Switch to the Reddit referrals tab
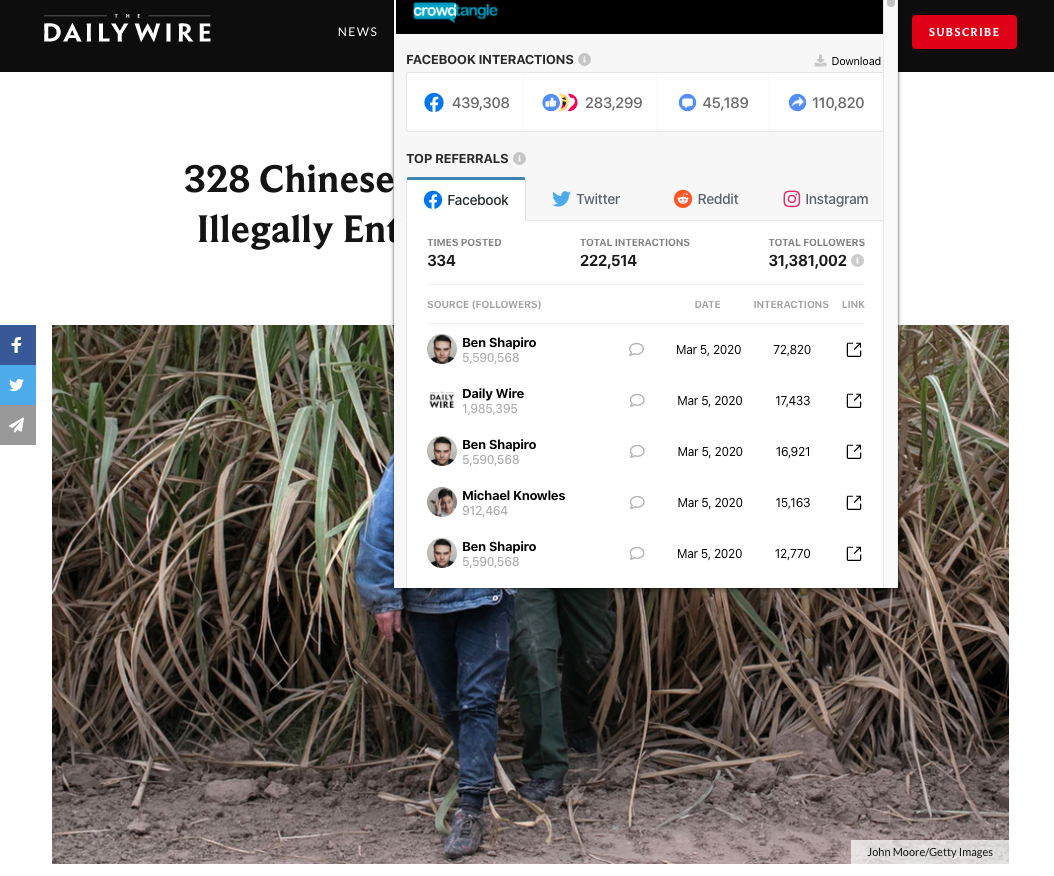The image size is (1054, 876). (x=706, y=199)
